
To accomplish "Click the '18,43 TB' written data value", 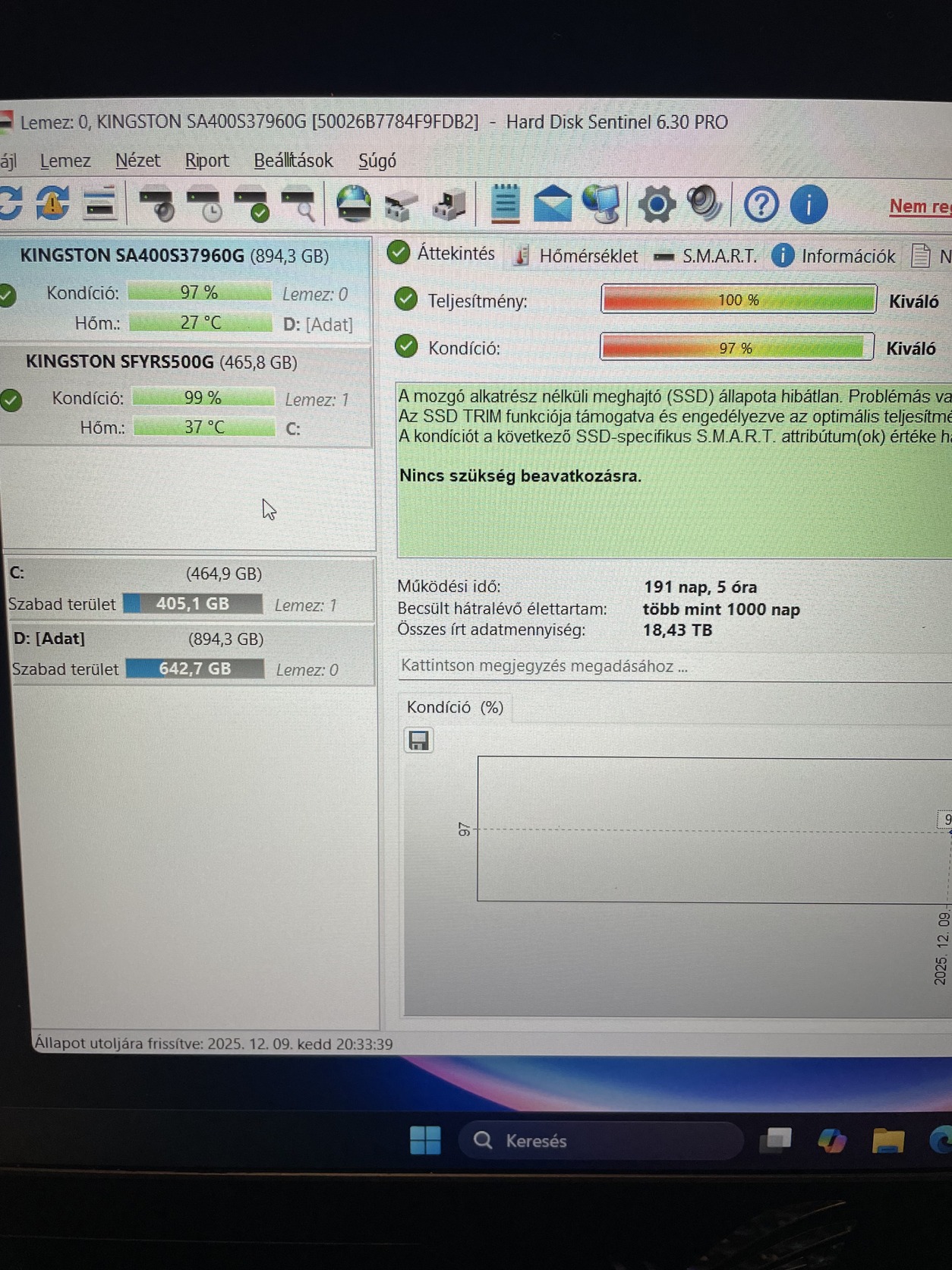I will (x=677, y=630).
